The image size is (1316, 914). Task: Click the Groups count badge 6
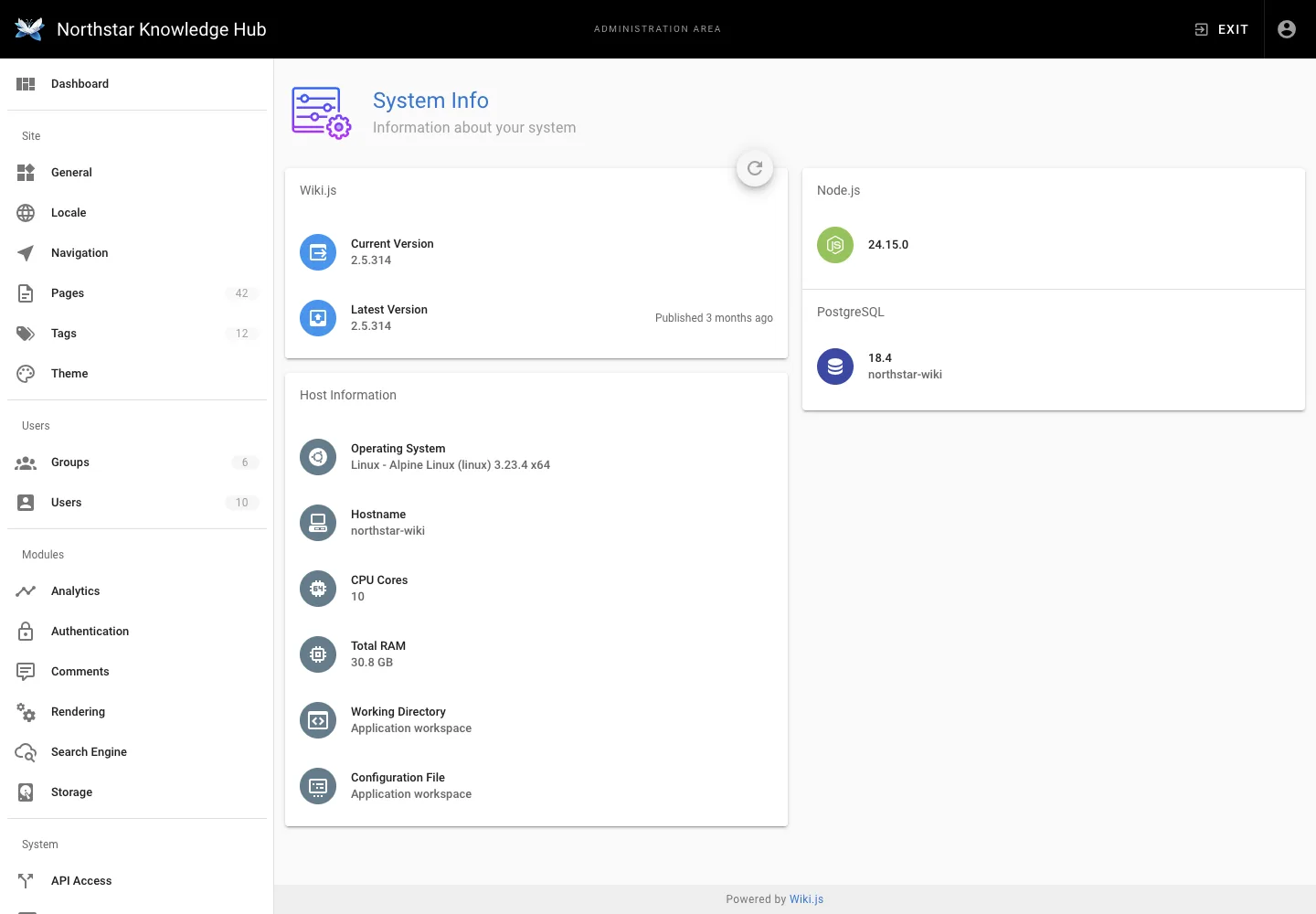point(245,462)
